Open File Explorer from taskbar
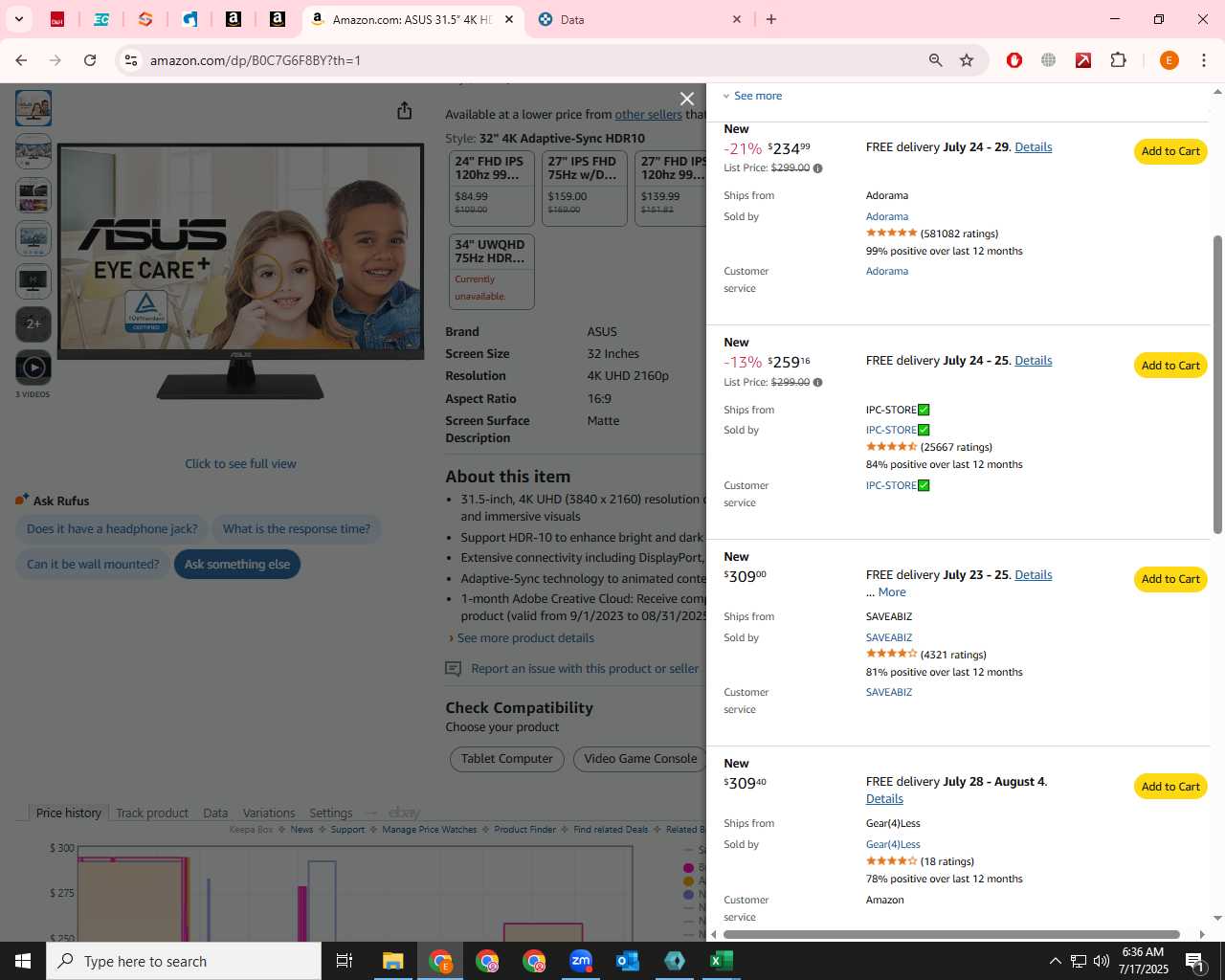The width and height of the screenshot is (1225, 980). click(x=392, y=961)
